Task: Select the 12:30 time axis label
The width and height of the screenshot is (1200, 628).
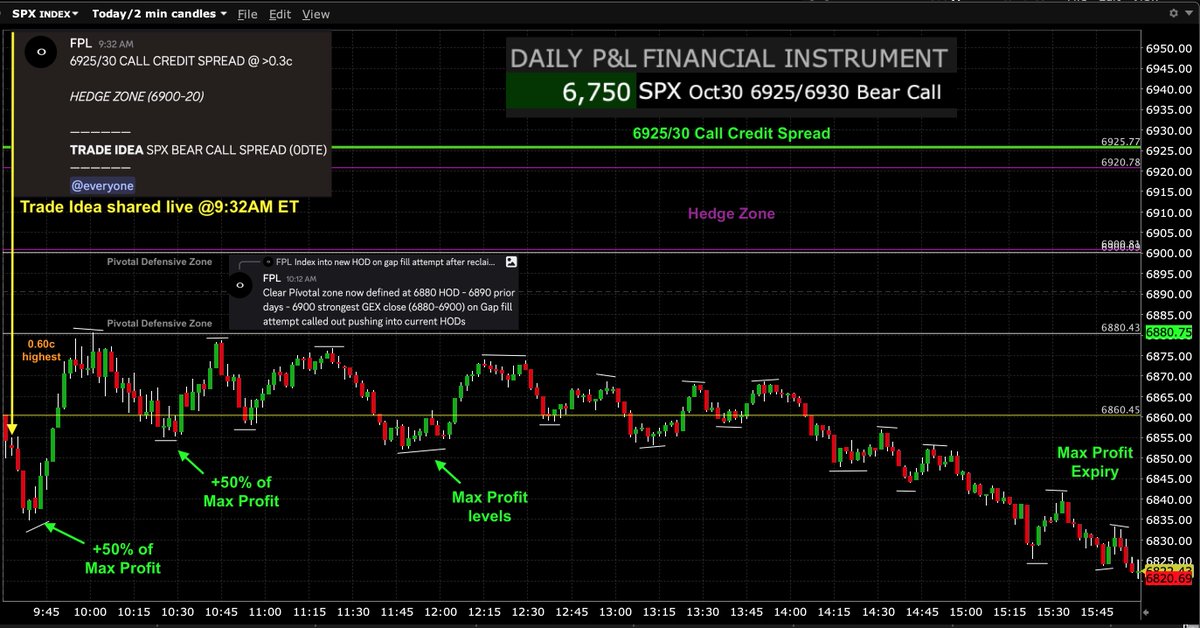Action: 531,610
